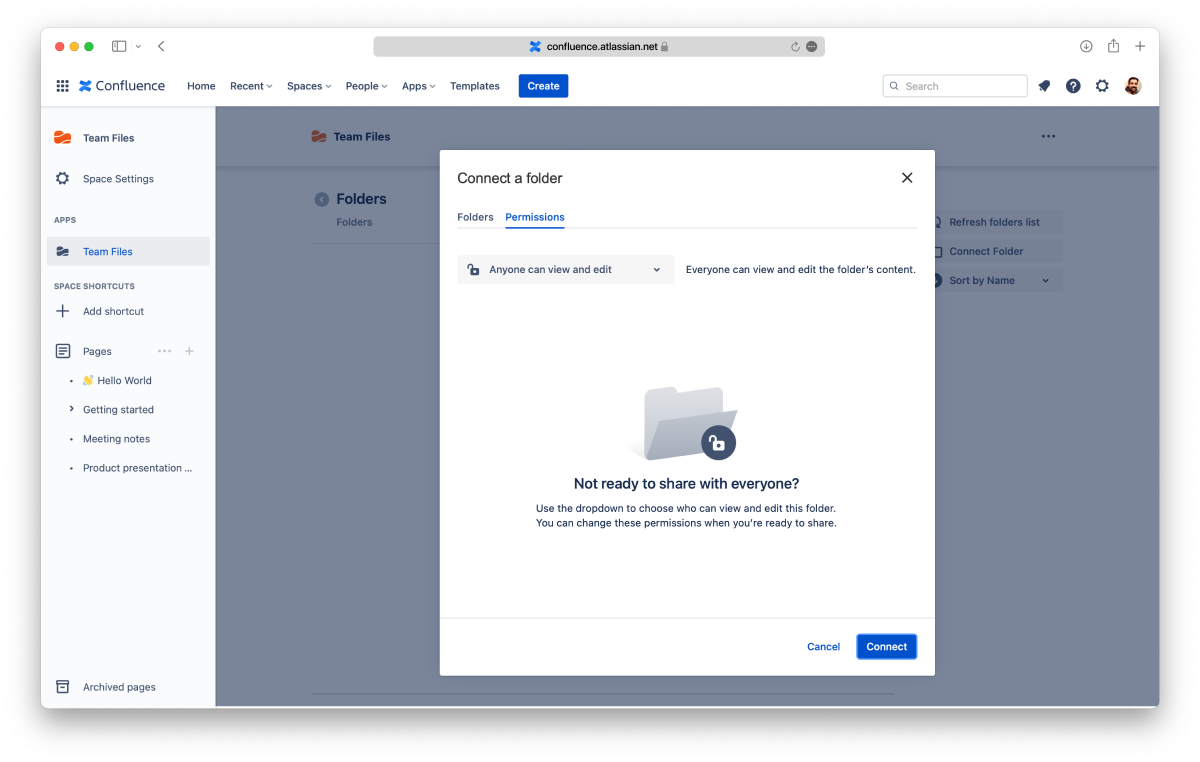Open the Spaces dropdown menu
1200x762 pixels.
pyautogui.click(x=309, y=86)
